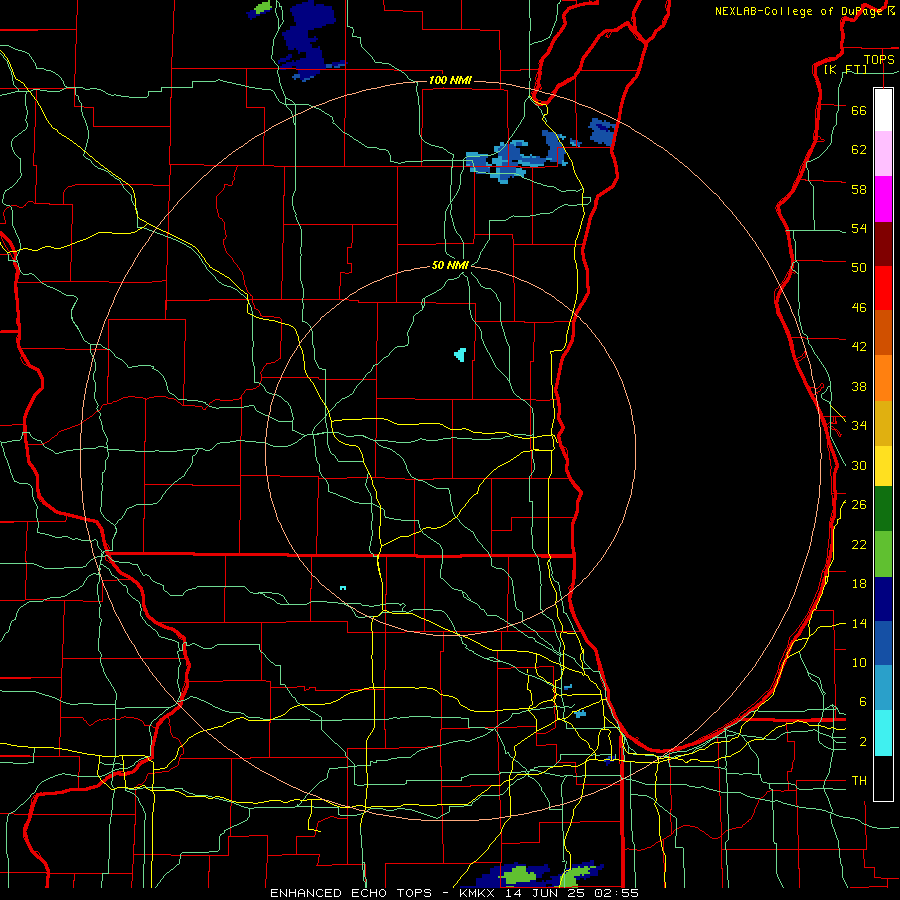This screenshot has width=900, height=900.
Task: Click the legend value "10"
Action: click(859, 662)
